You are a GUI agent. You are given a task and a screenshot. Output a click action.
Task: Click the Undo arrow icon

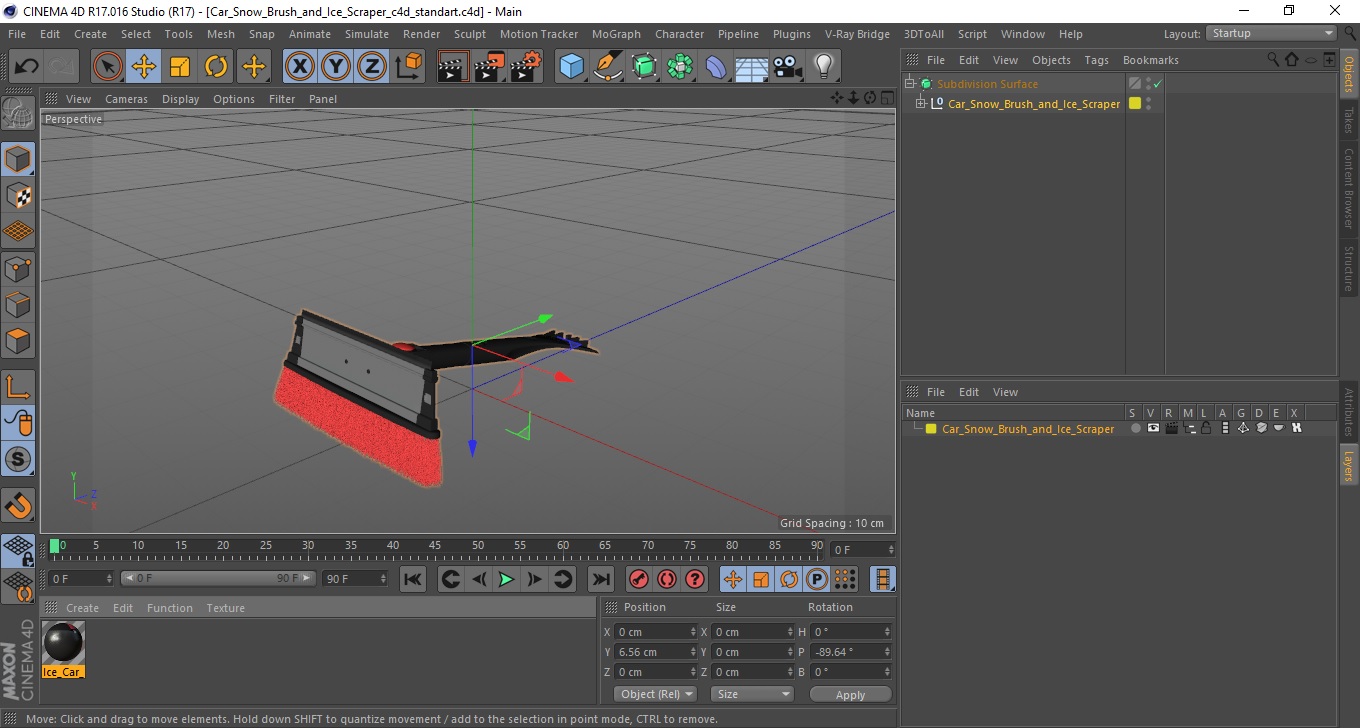coord(26,67)
